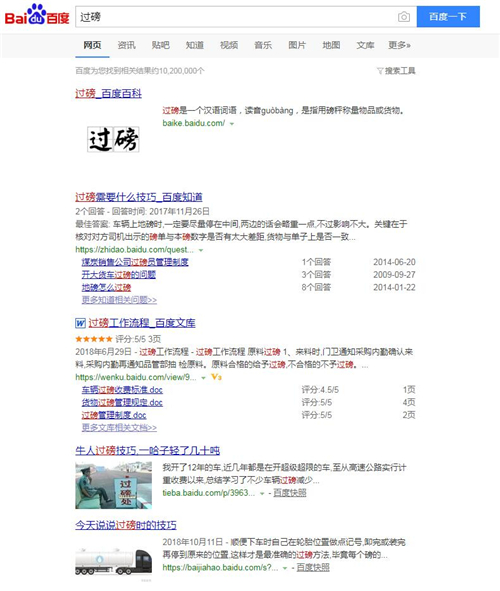Screen dimensions: 500x591
Task: Open camera image search icon
Action: click(x=404, y=17)
